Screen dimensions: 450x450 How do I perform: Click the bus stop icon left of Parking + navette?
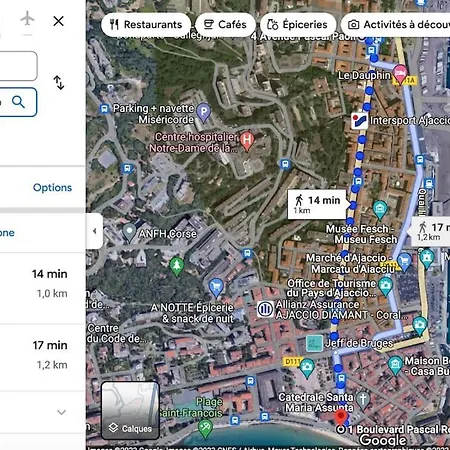[x=104, y=109]
